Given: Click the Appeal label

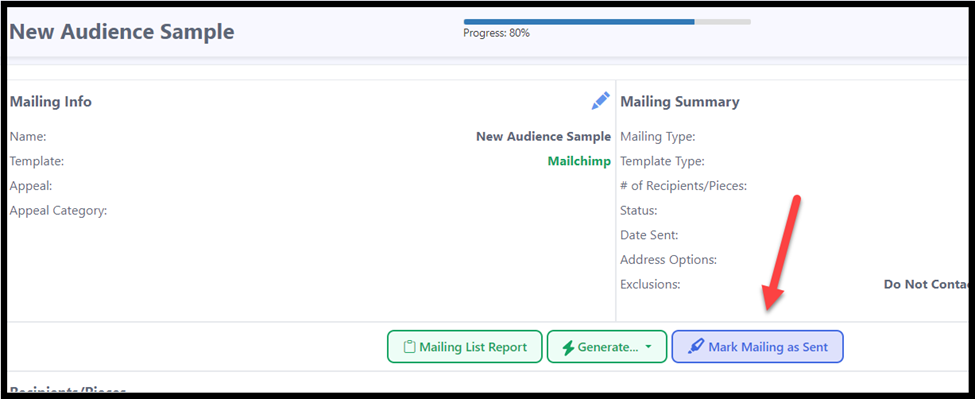Looking at the screenshot, I should coord(30,186).
